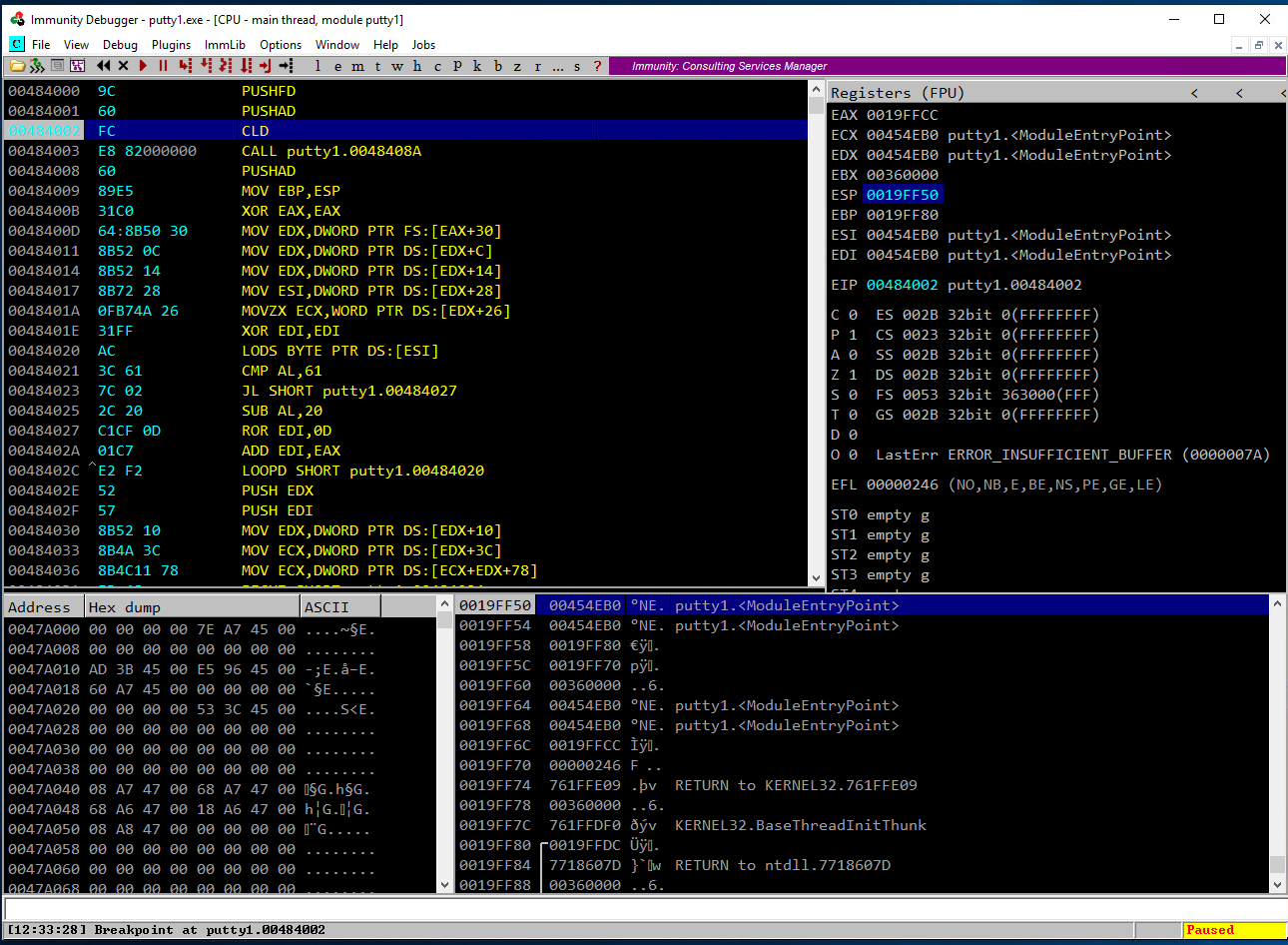
Task: Show Threads with 't' icon
Action: (x=377, y=66)
